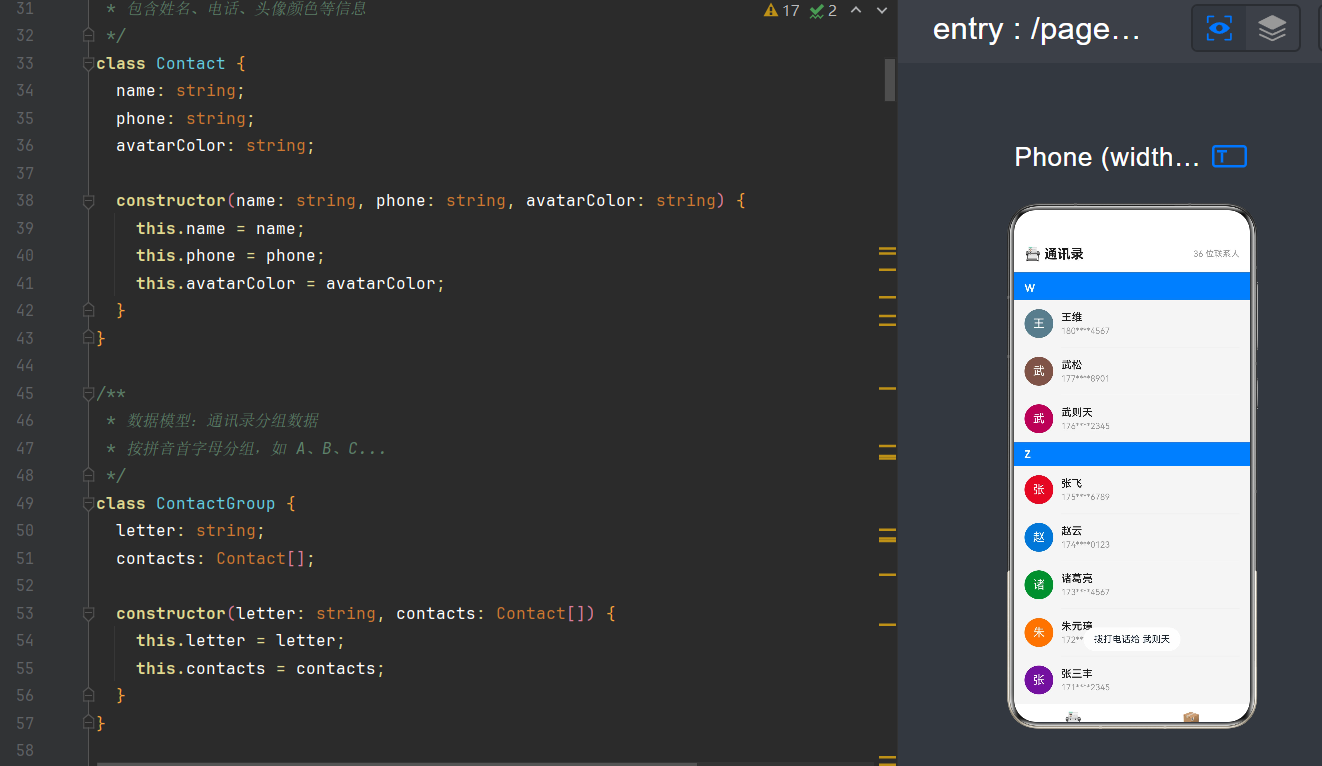
Task: Click the fold end marker on line 42
Action: coord(88,311)
